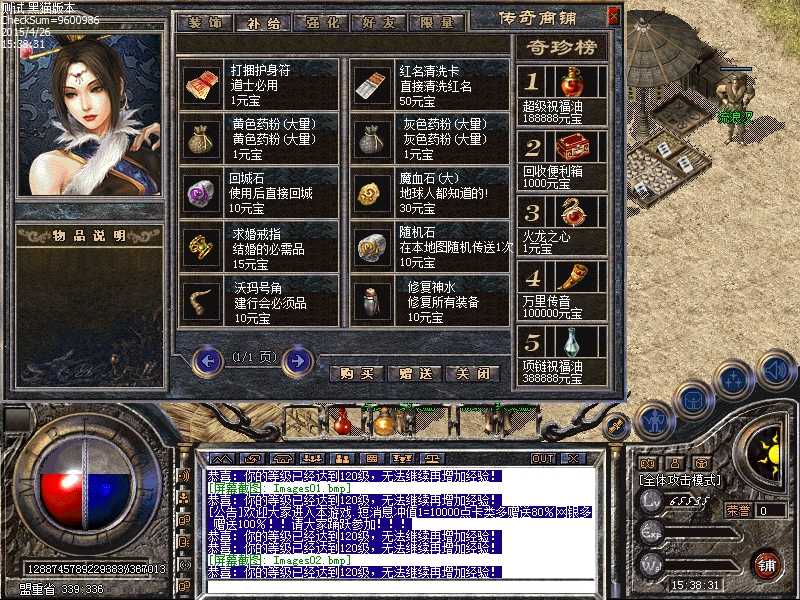Select the 黄色药粉(大量) pouch icon
Image resolution: width=800 pixels, height=600 pixels.
[x=201, y=139]
